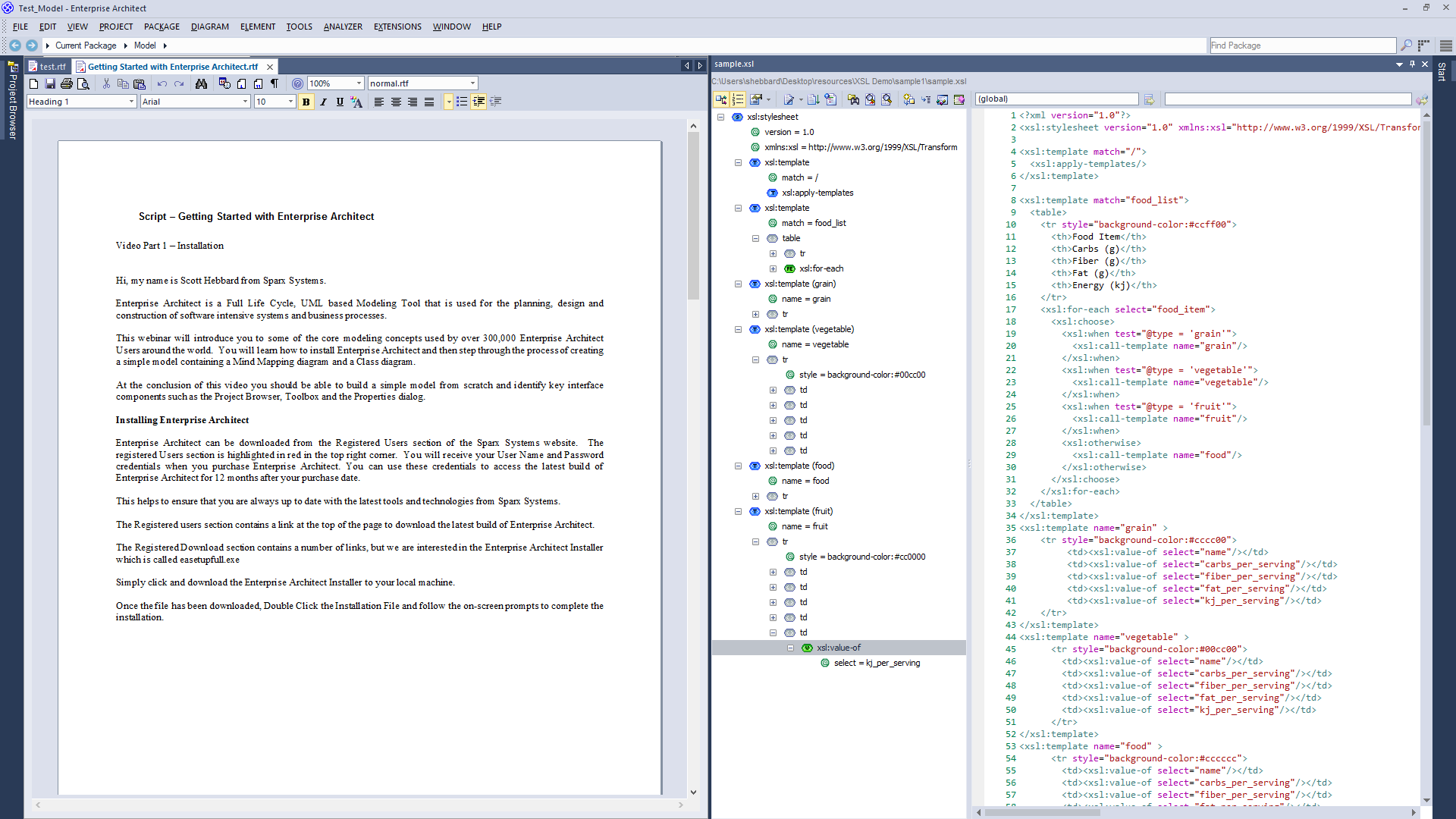Collapse the xsl:stylesheet root node
The height and width of the screenshot is (819, 1456).
(x=720, y=117)
